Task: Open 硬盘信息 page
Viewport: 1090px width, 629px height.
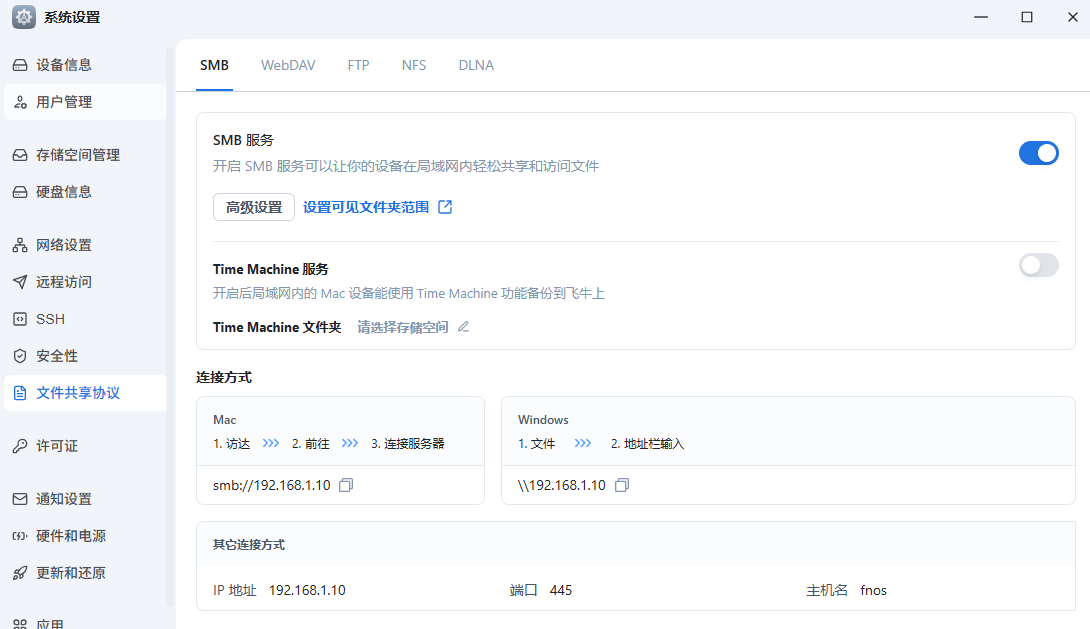Action: (64, 192)
